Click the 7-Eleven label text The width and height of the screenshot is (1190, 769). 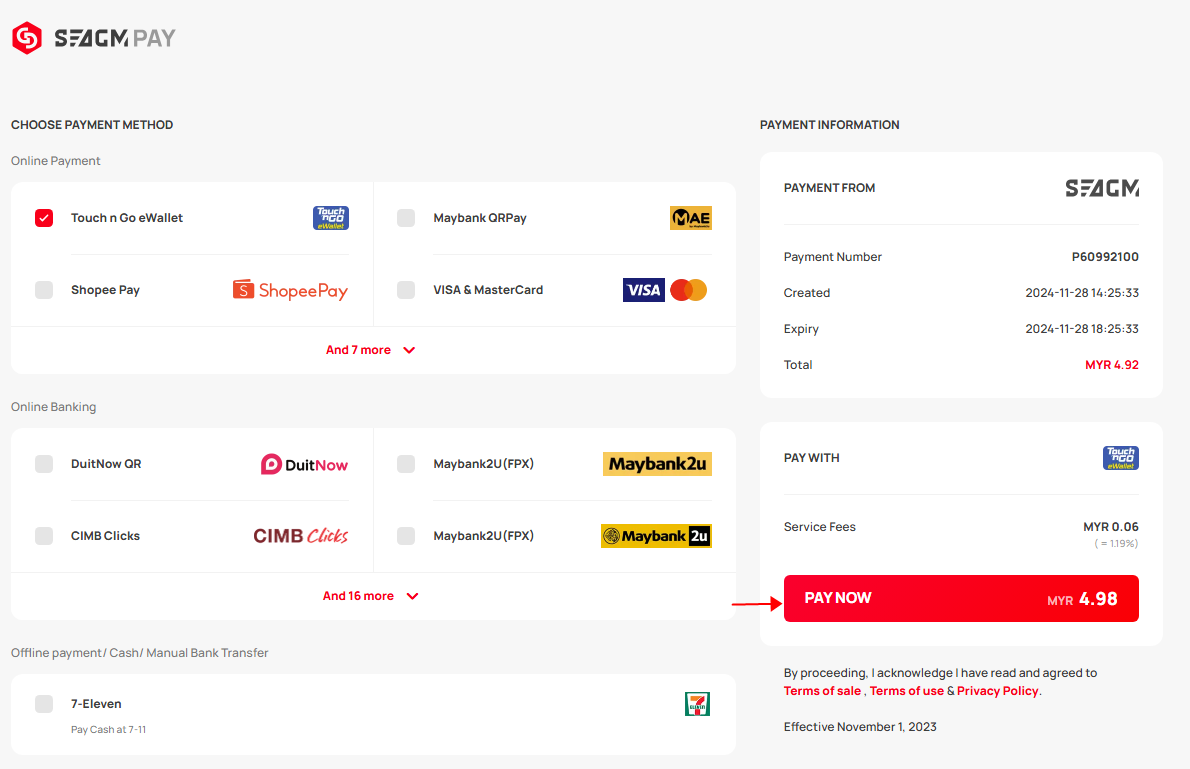click(96, 704)
